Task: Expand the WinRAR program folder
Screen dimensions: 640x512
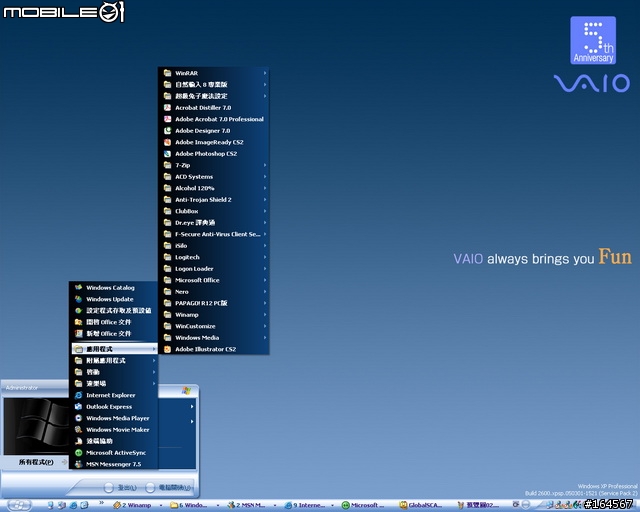Action: click(x=213, y=73)
